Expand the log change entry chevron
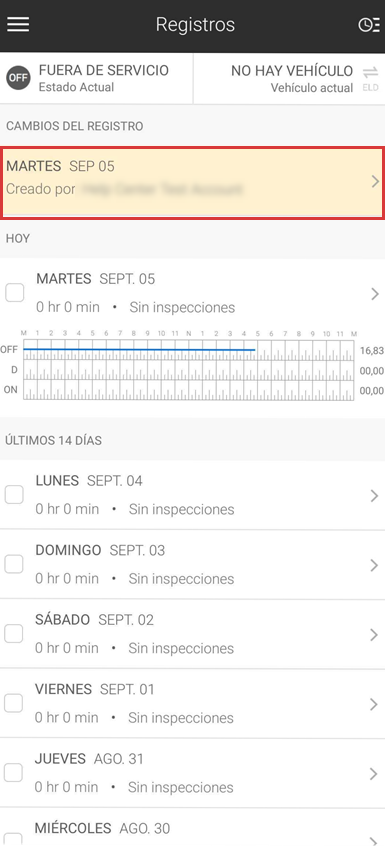 pos(375,182)
